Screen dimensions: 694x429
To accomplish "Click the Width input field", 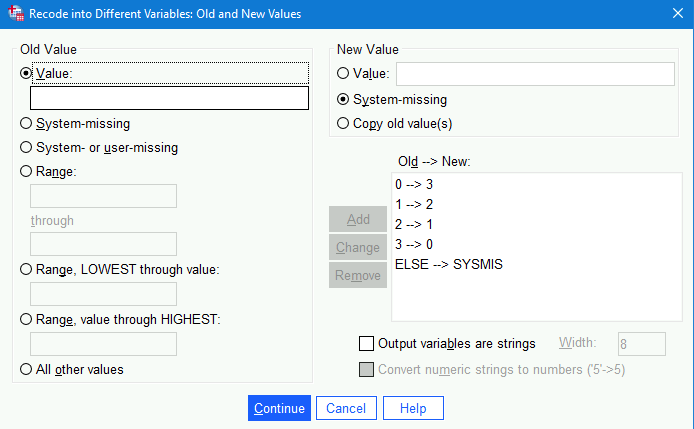I will [x=642, y=344].
